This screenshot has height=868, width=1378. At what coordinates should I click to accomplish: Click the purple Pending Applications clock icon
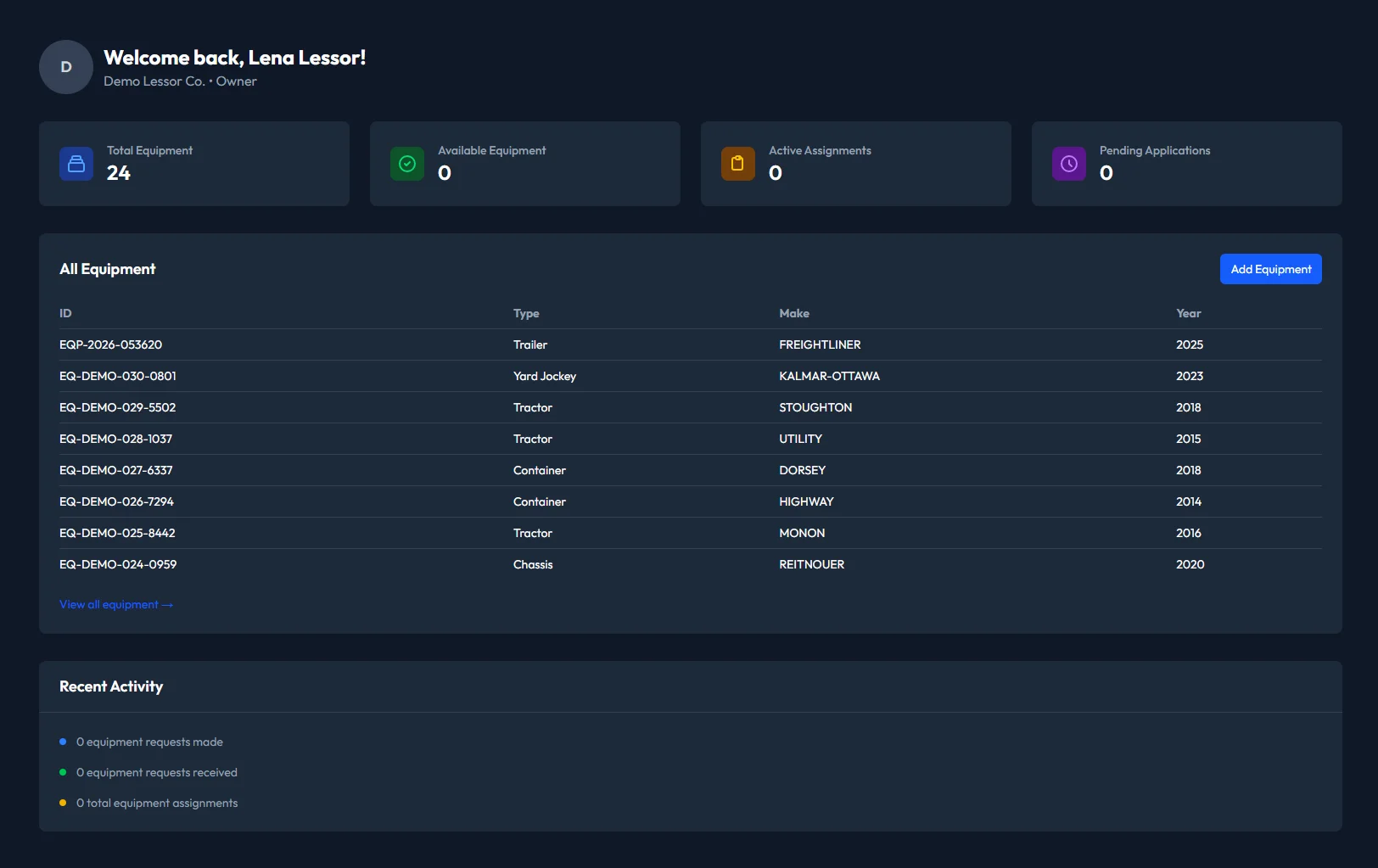(1068, 164)
